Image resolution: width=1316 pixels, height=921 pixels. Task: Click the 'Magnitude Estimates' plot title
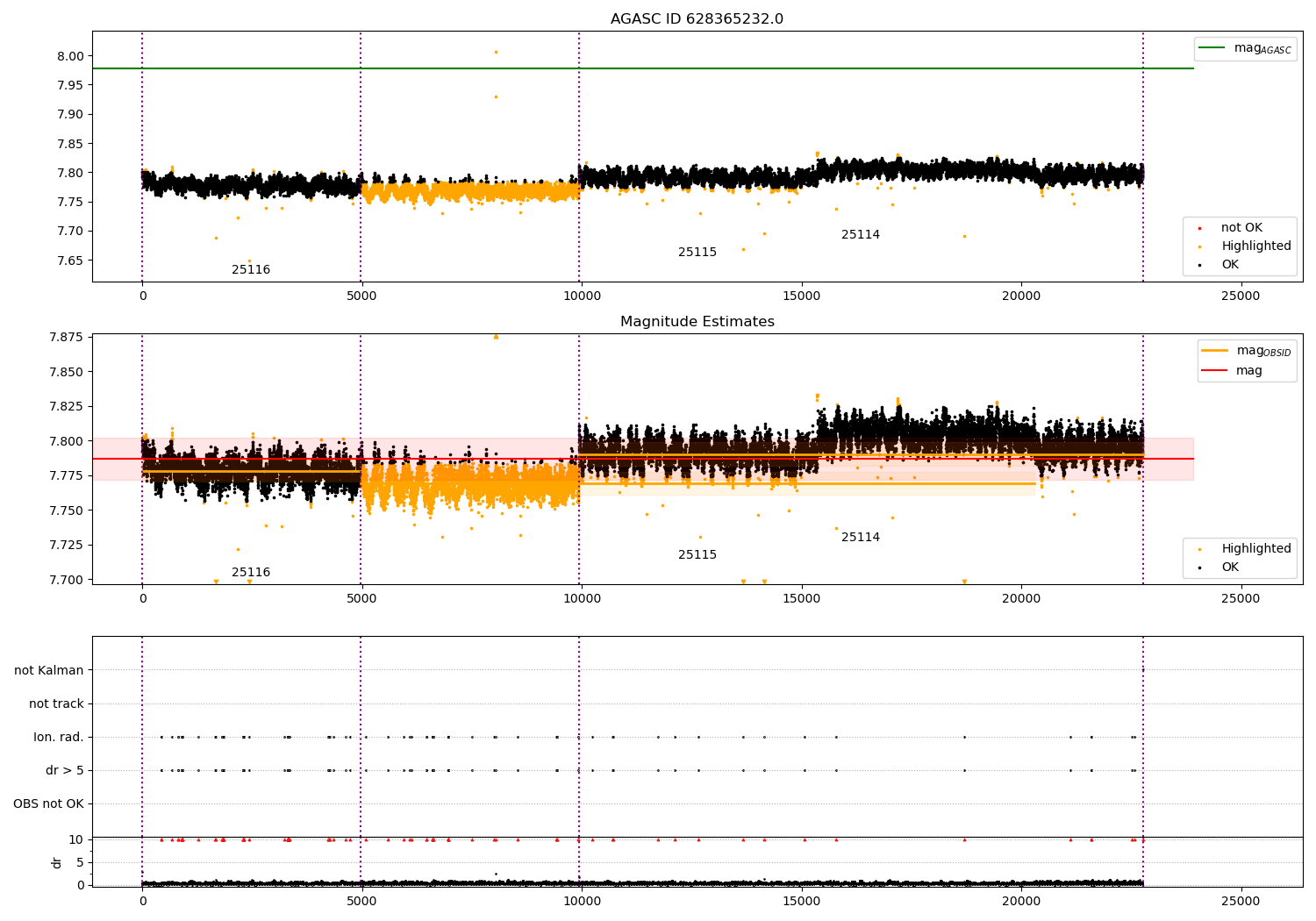697,322
